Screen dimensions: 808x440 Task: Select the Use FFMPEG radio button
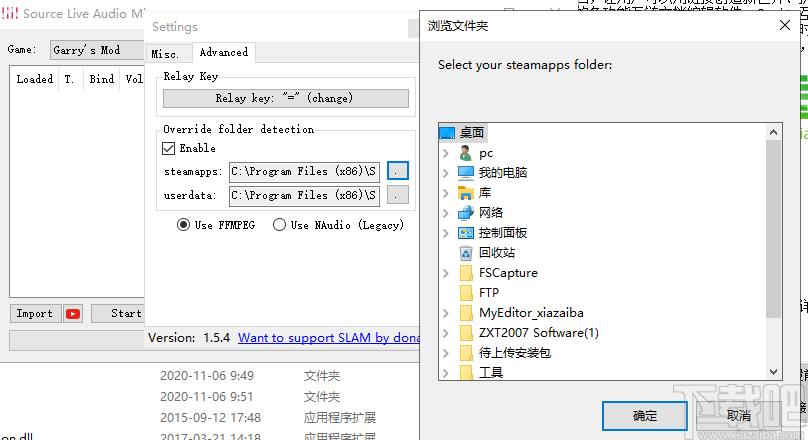coord(183,225)
